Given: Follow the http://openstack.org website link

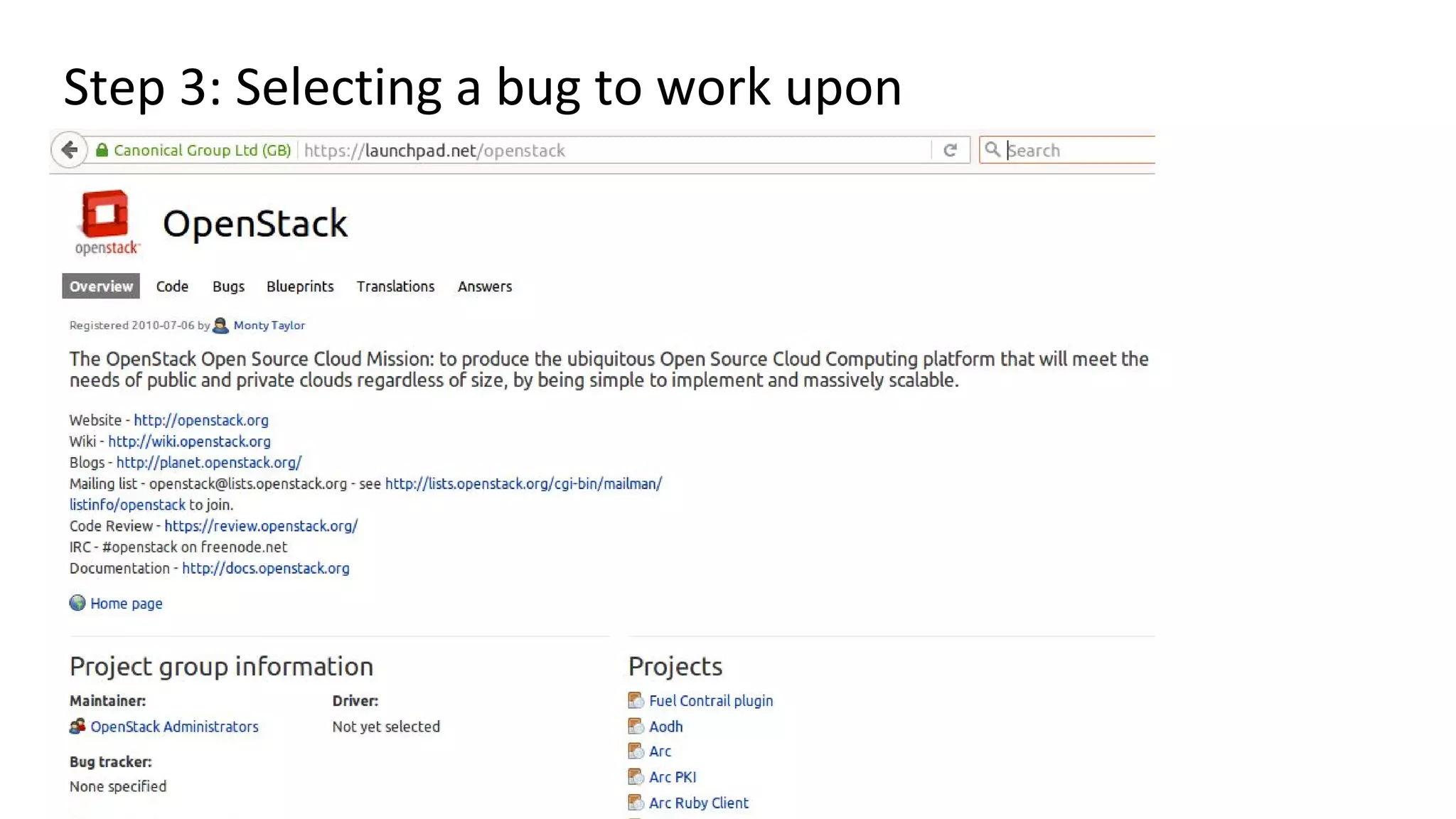Looking at the screenshot, I should coord(201,420).
